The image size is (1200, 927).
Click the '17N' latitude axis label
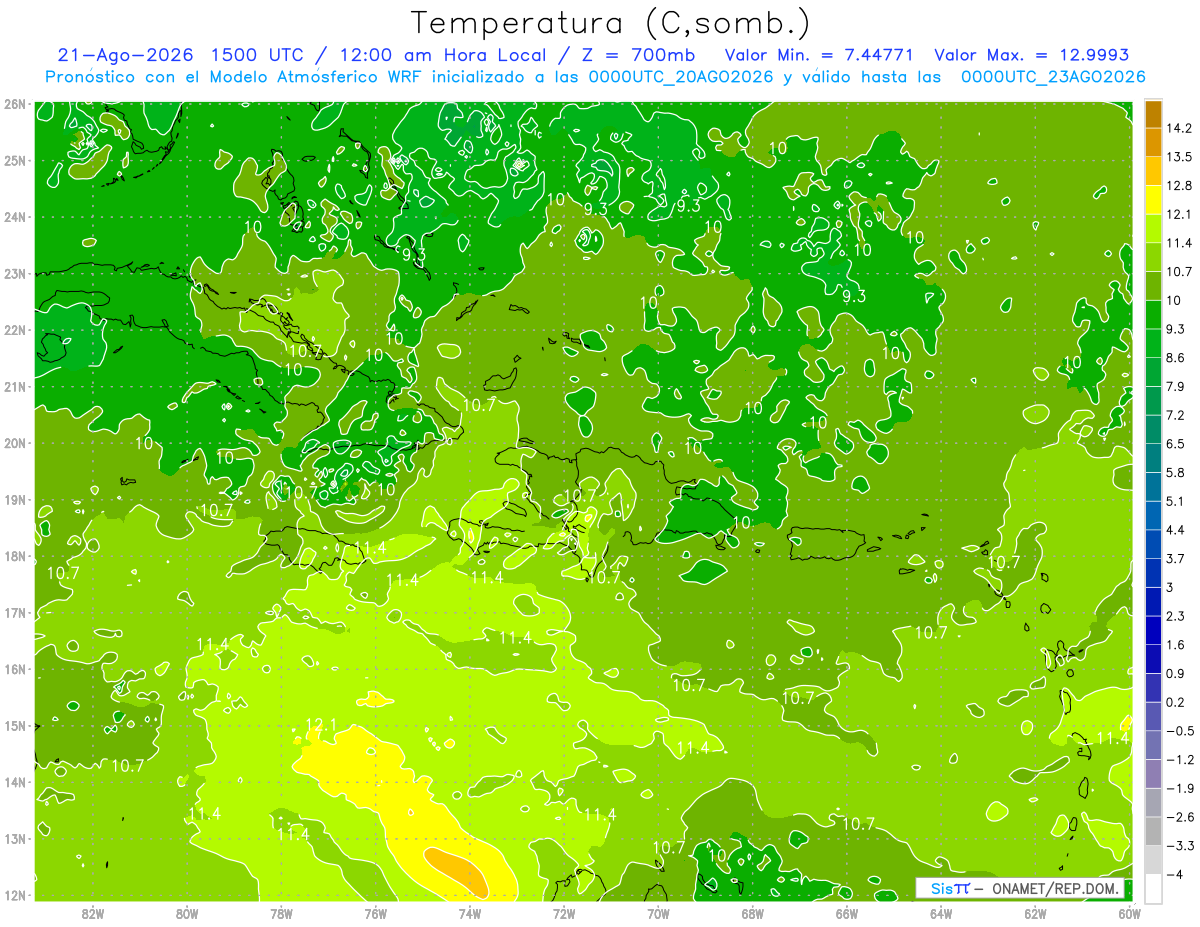[x=14, y=612]
